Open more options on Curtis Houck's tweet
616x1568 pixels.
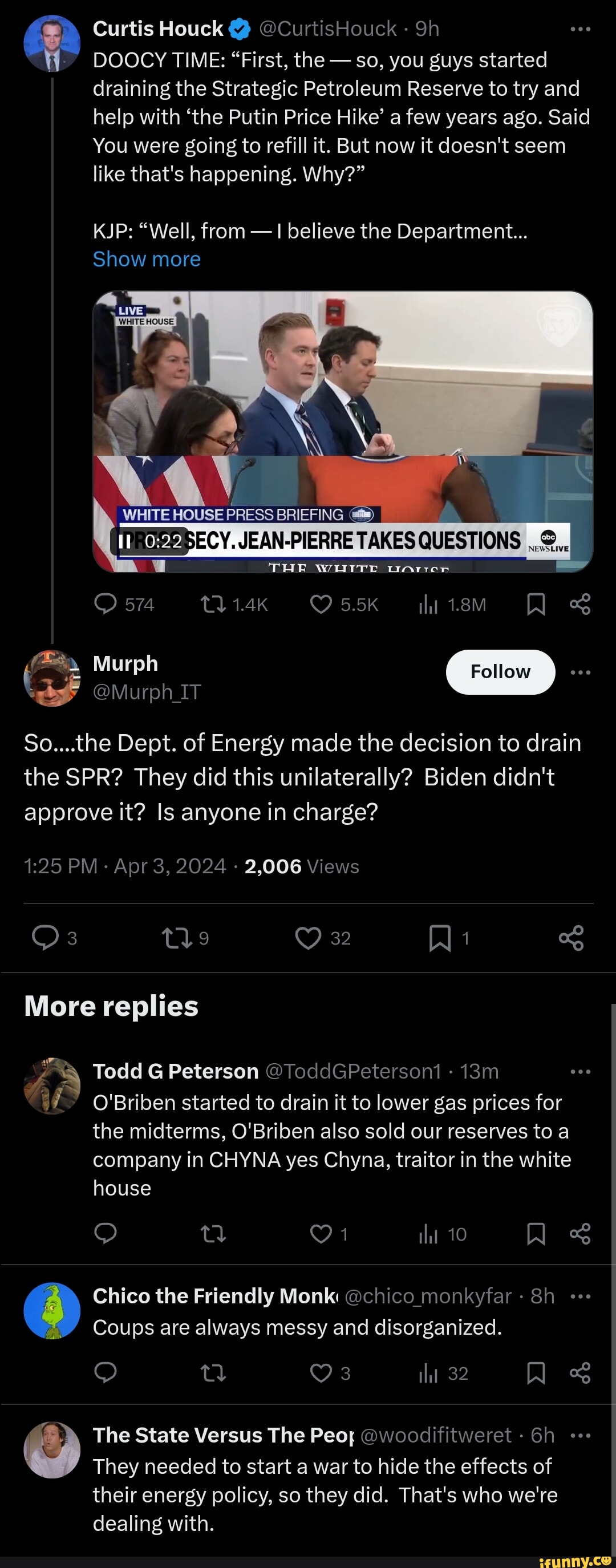[x=580, y=29]
